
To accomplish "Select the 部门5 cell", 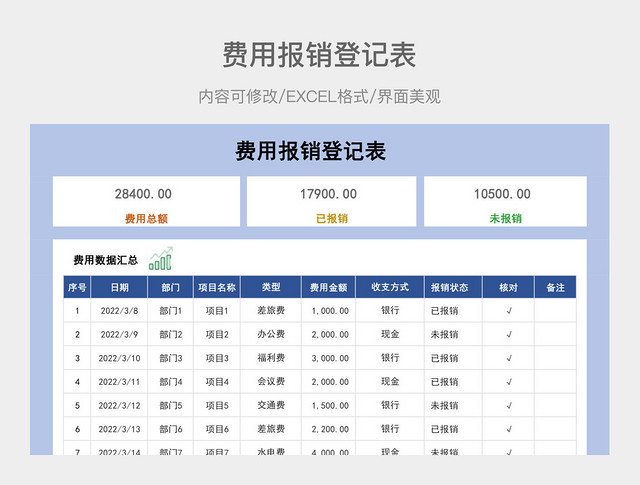I will pos(170,405).
